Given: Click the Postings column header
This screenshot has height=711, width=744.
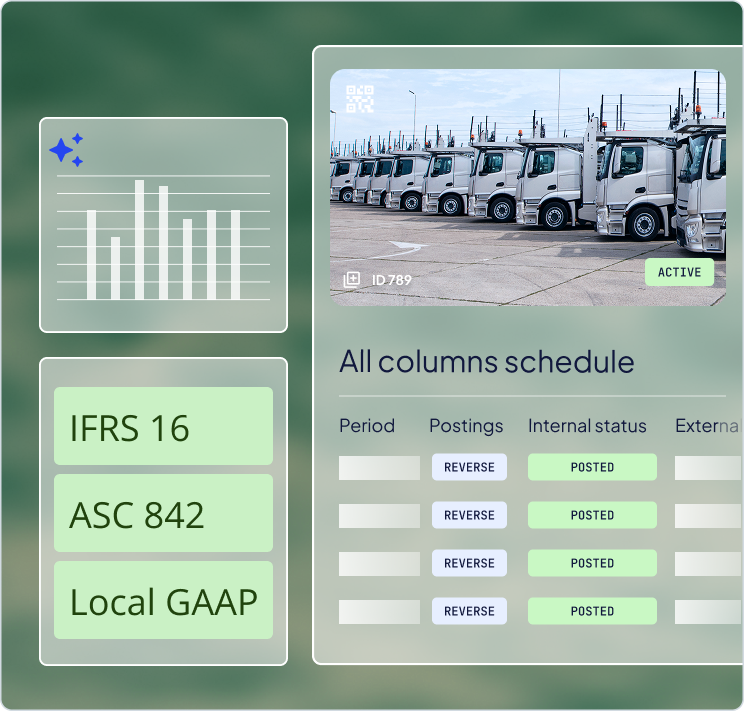Looking at the screenshot, I should click(x=466, y=426).
